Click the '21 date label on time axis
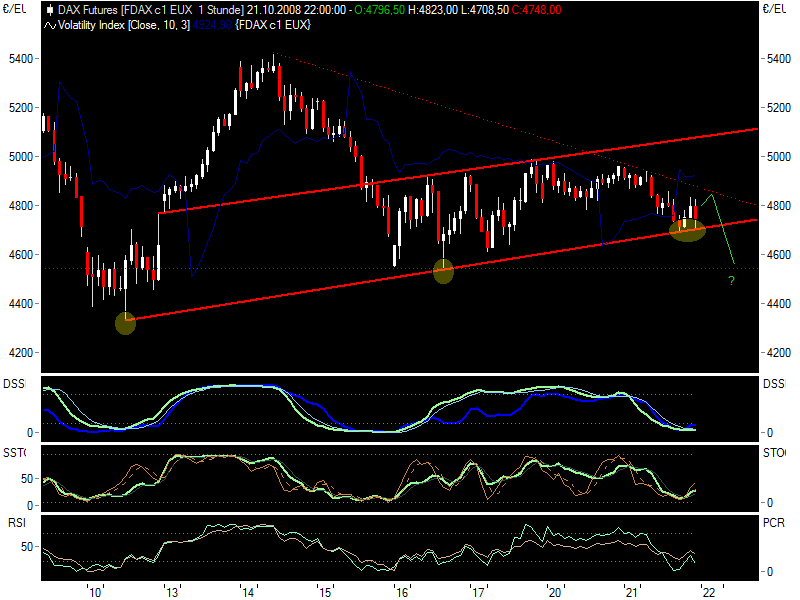 (x=632, y=592)
